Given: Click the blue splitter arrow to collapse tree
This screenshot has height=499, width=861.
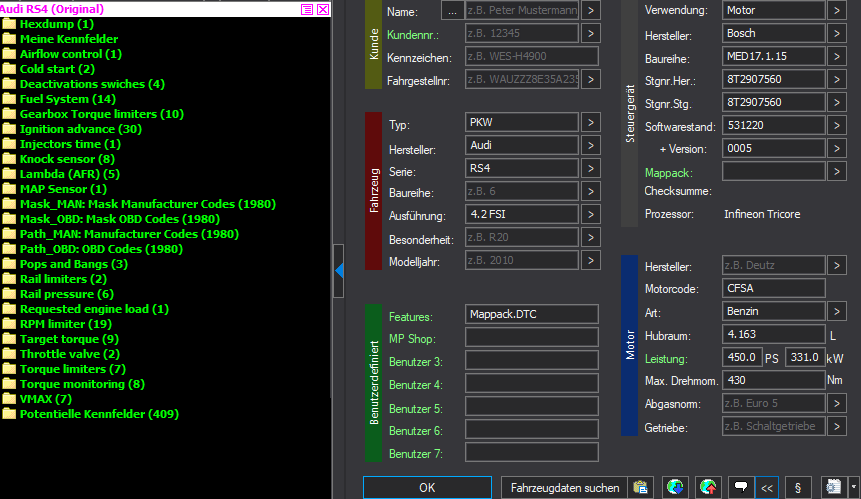Looking at the screenshot, I should [x=339, y=270].
